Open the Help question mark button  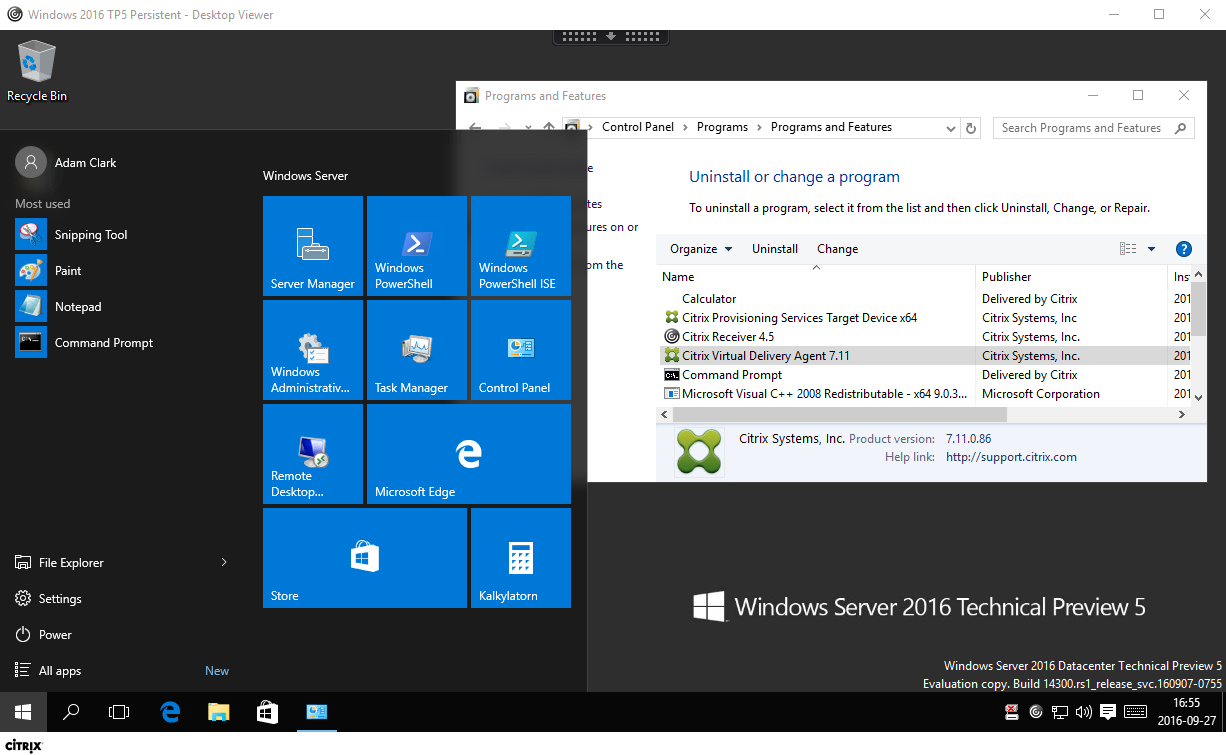click(1184, 248)
